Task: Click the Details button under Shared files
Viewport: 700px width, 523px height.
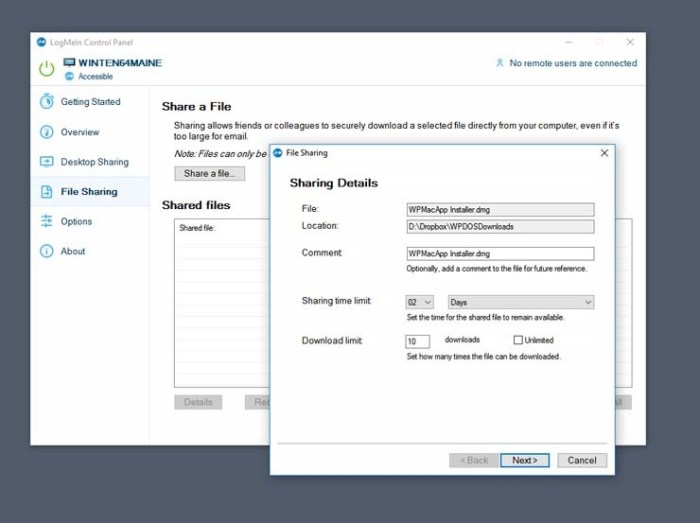Action: pyautogui.click(x=198, y=402)
